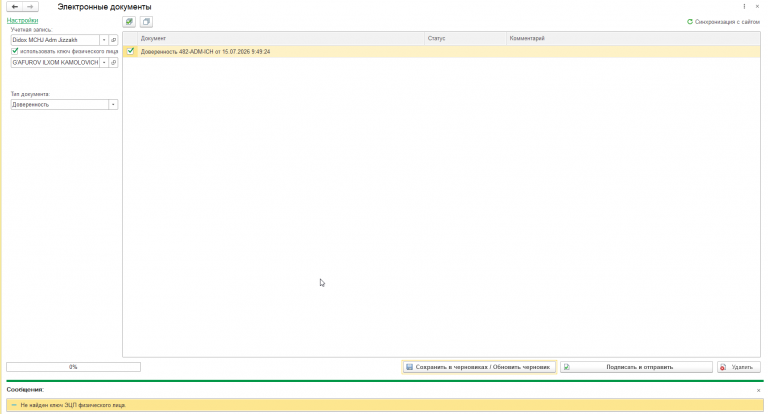Open the Тип документа dropdown arrow
Screen dimensions: 768x414
[x=113, y=104]
